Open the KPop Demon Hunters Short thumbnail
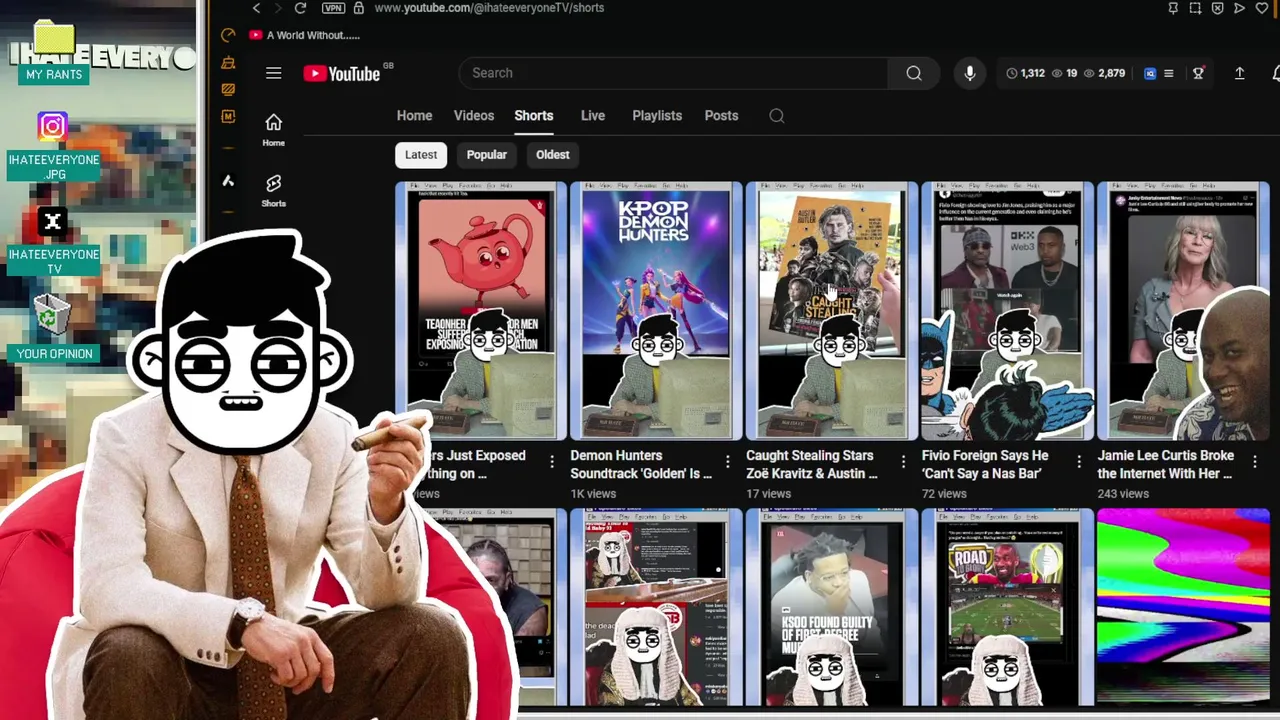 [x=656, y=311]
